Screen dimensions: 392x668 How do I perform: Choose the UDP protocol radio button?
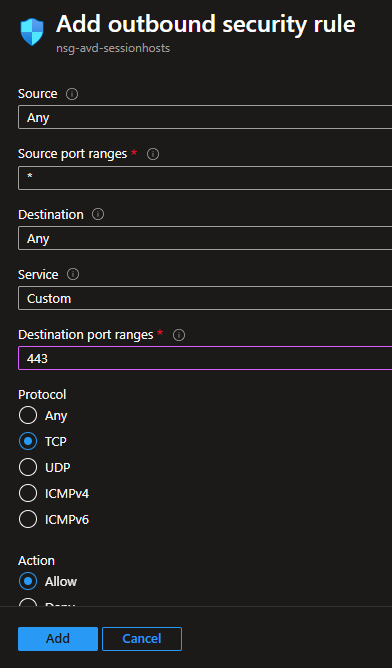click(28, 467)
